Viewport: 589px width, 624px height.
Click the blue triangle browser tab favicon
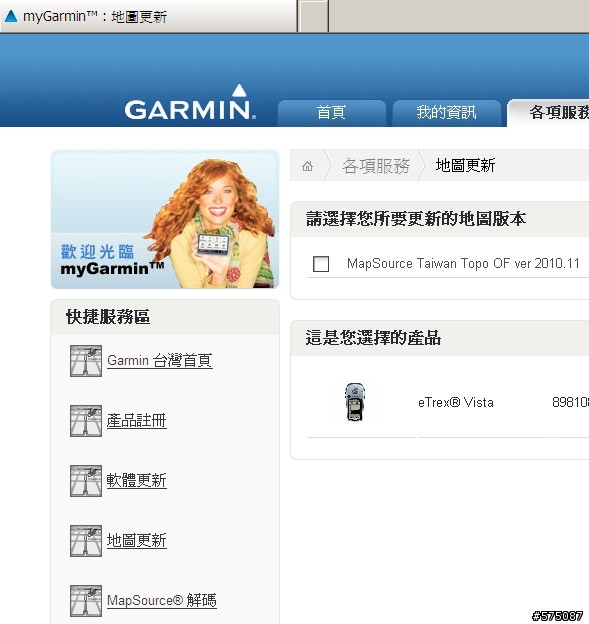point(11,16)
